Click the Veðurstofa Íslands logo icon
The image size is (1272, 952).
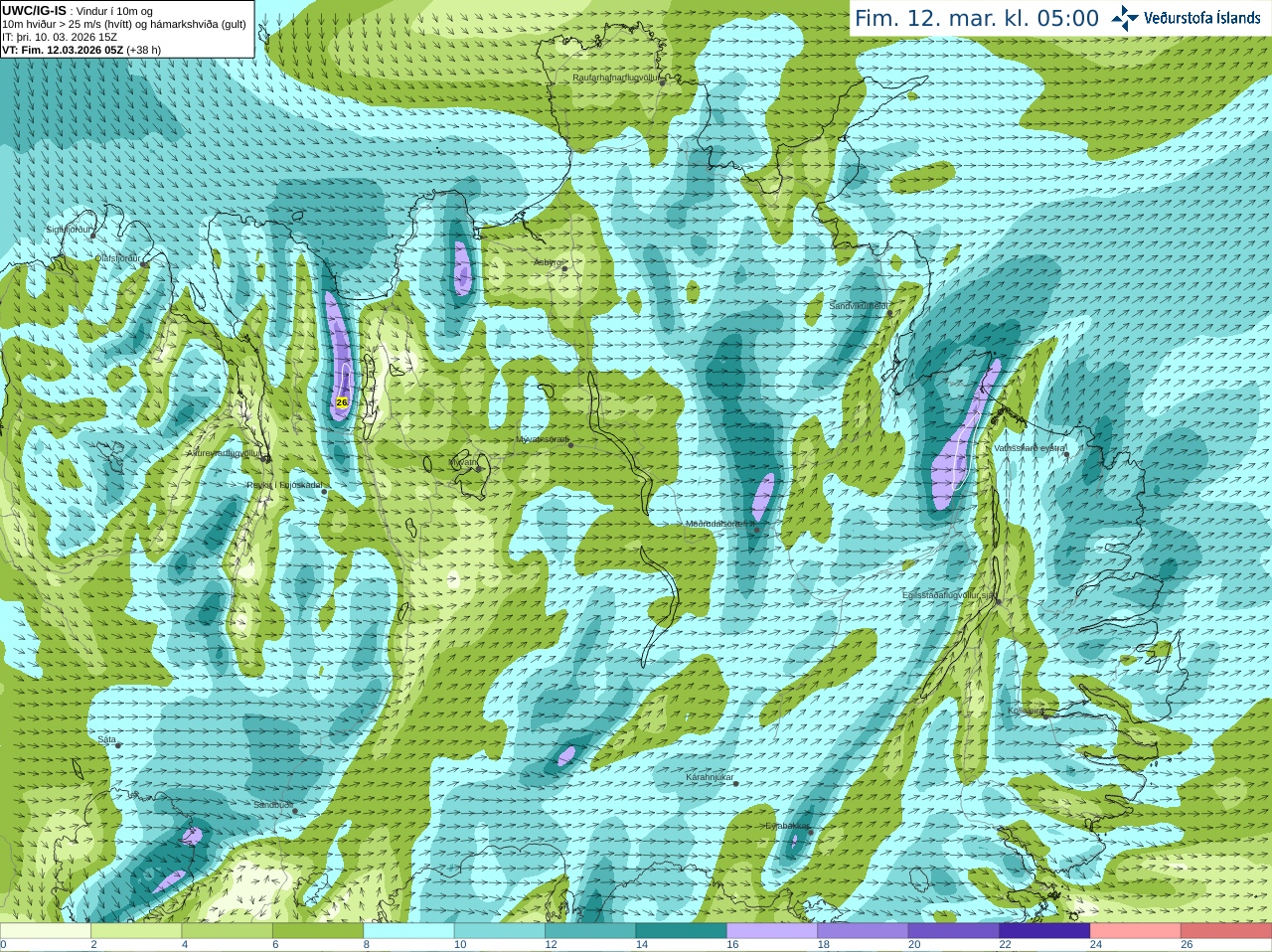(x=1125, y=18)
